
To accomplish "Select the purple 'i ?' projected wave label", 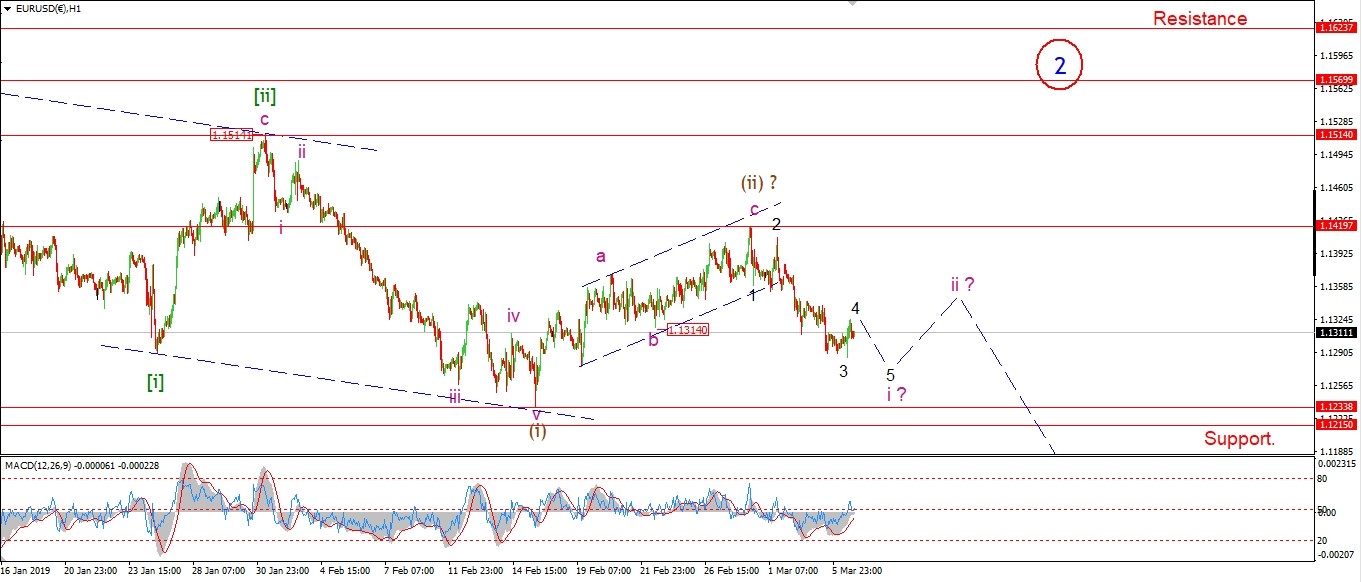I will click(896, 394).
